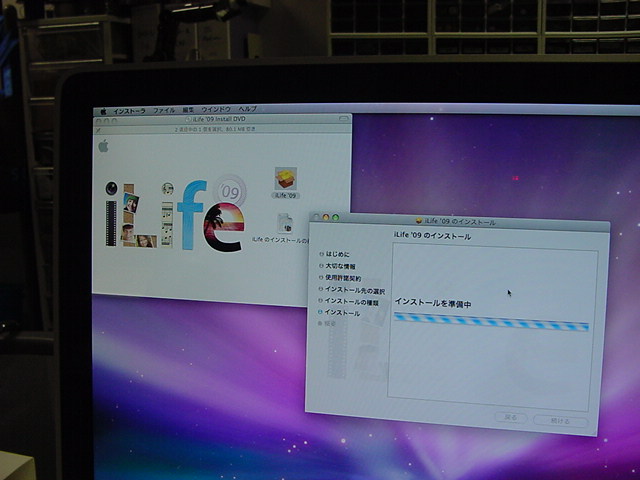Click the Finder status bar item-count text

click(216, 129)
